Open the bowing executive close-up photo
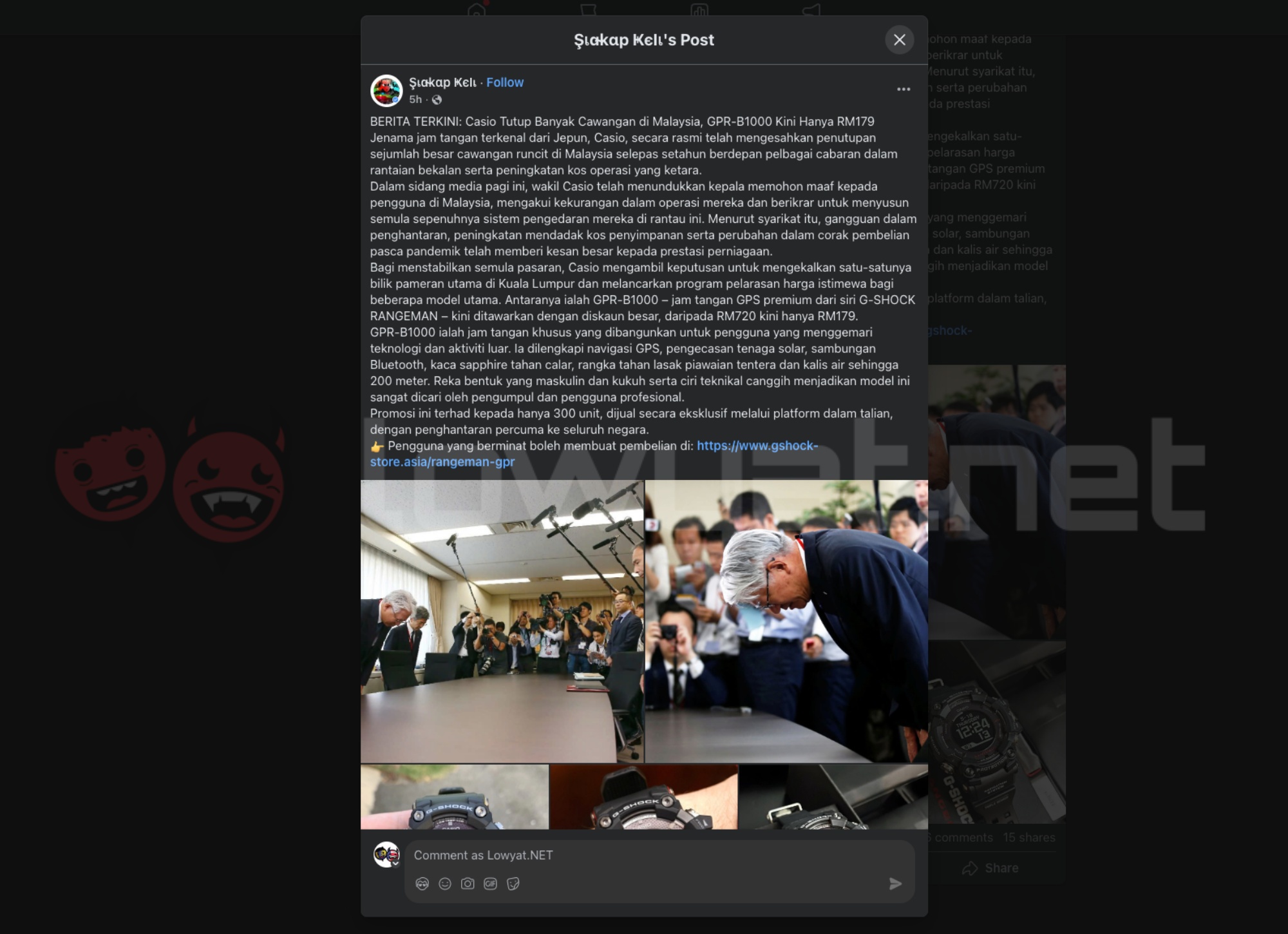The height and width of the screenshot is (934, 1288). tap(786, 621)
